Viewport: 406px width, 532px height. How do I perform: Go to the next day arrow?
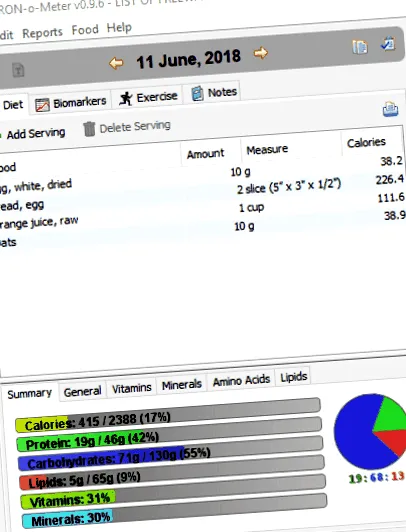(261, 53)
